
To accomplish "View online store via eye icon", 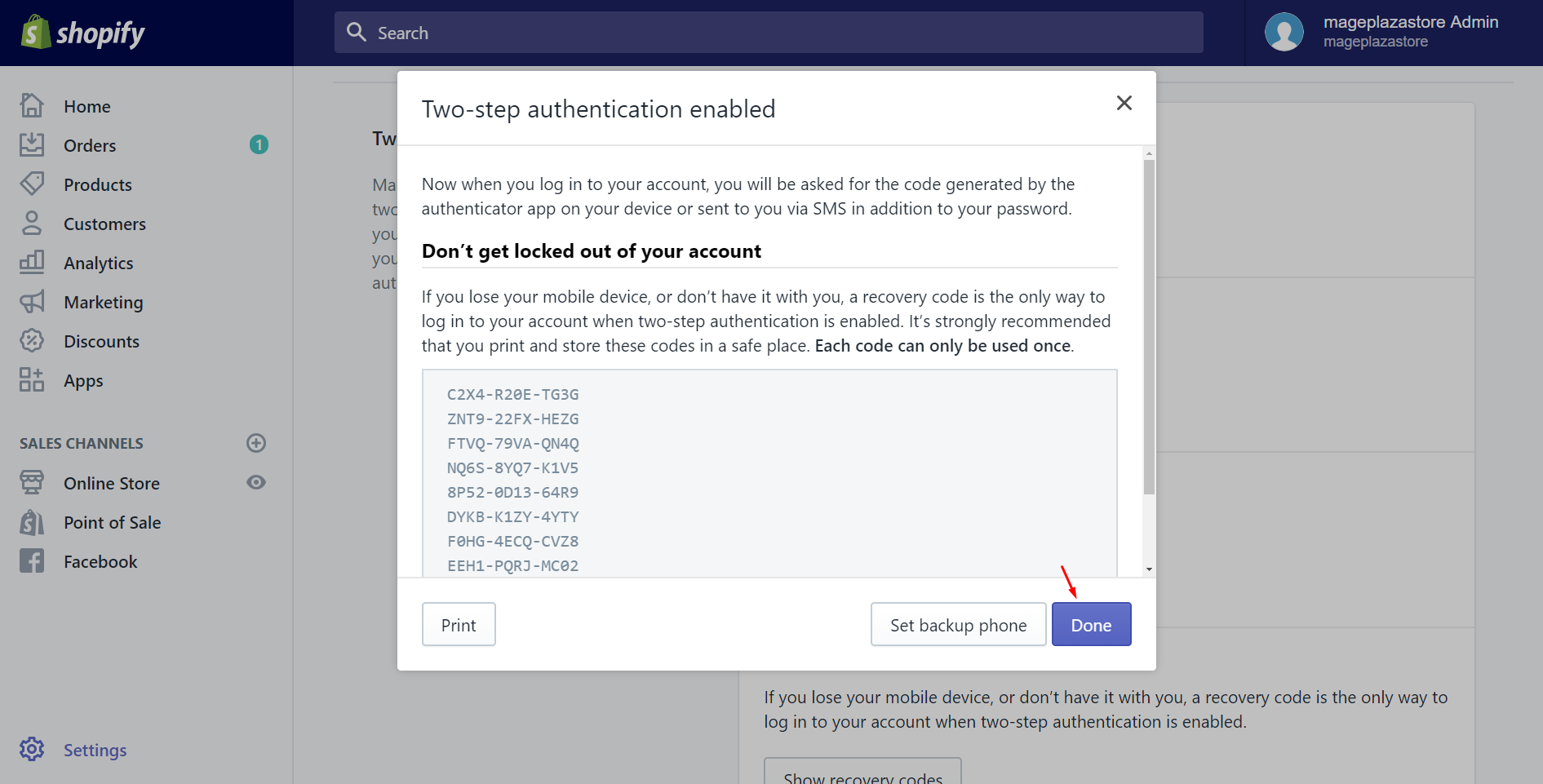I will 256,482.
